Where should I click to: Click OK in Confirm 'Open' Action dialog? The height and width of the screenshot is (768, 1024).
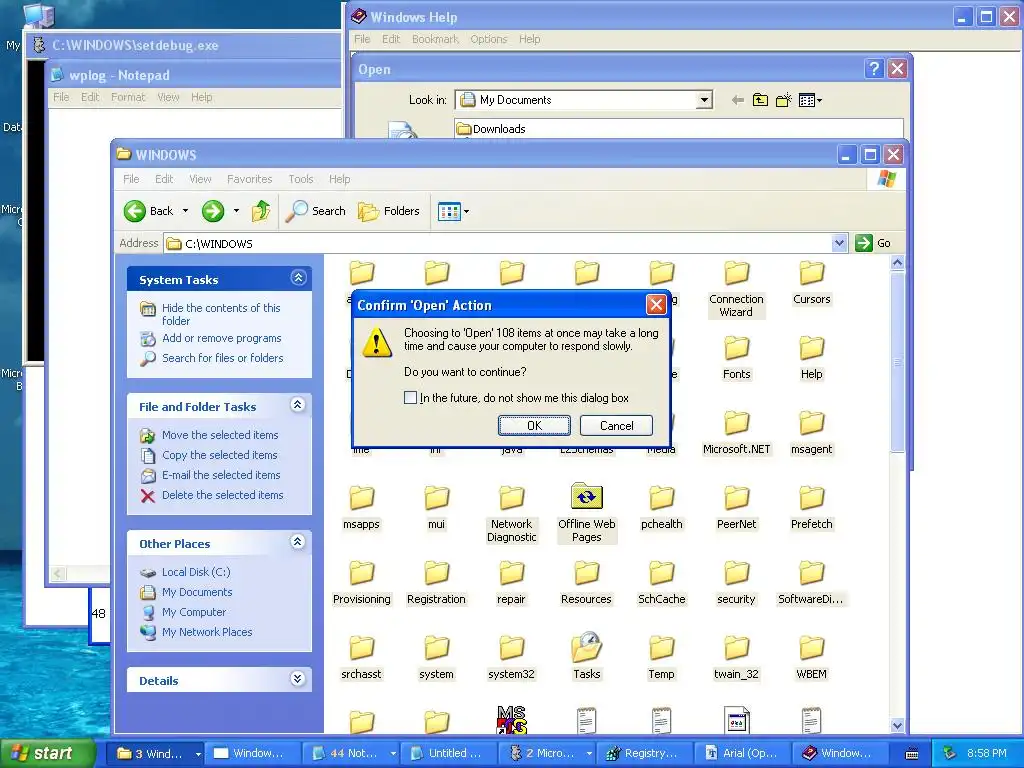click(x=534, y=426)
